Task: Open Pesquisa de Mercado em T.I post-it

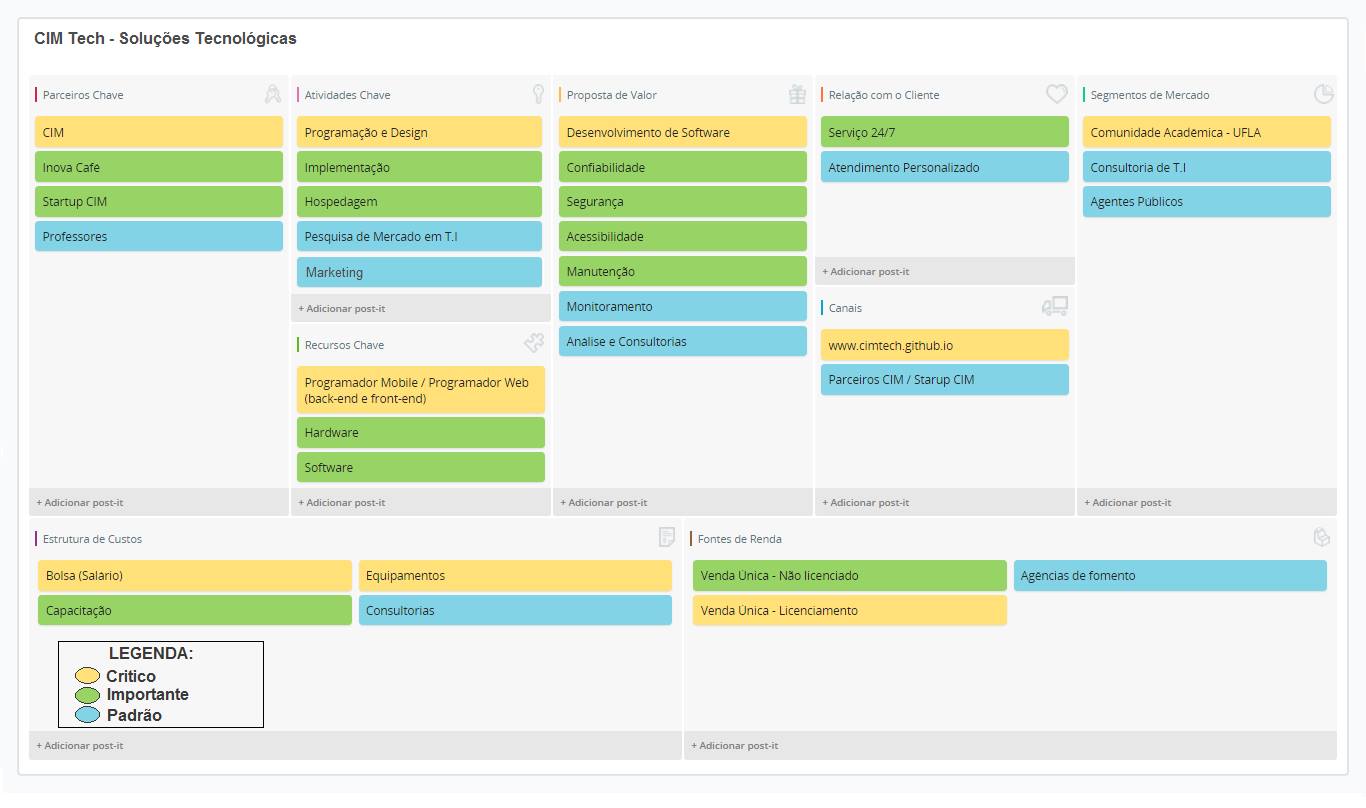Action: click(421, 236)
